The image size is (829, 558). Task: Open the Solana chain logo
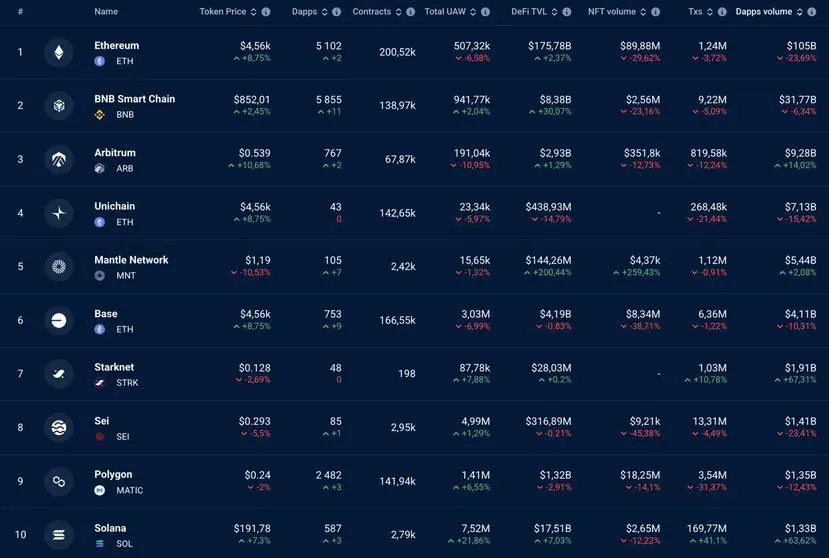point(59,535)
